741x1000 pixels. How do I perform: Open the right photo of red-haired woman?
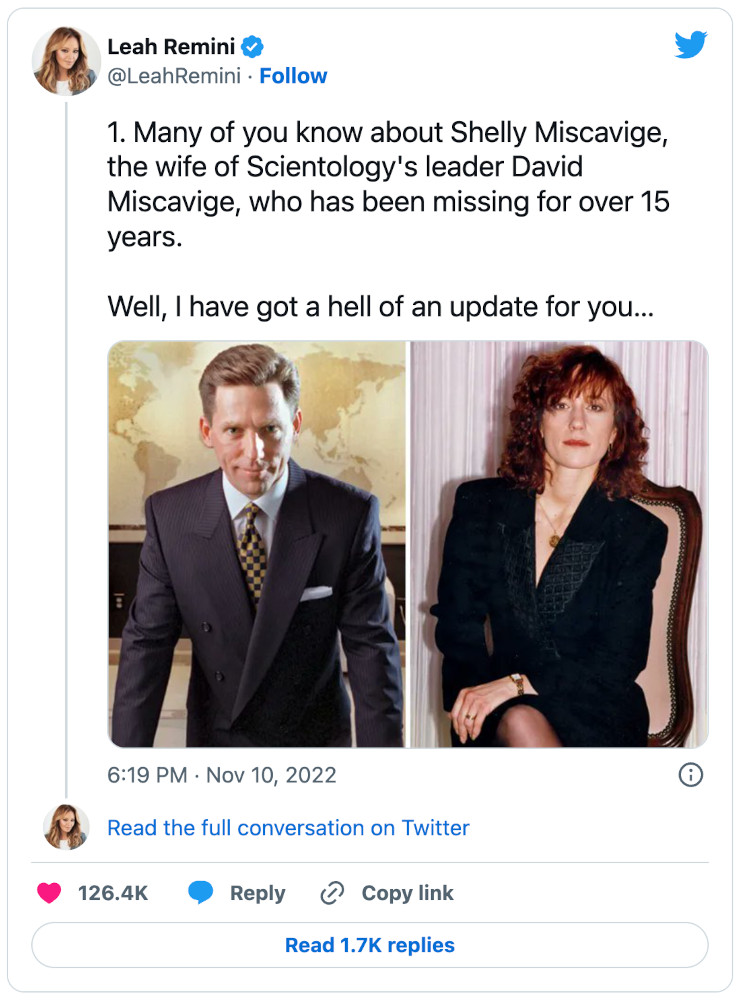(560, 544)
